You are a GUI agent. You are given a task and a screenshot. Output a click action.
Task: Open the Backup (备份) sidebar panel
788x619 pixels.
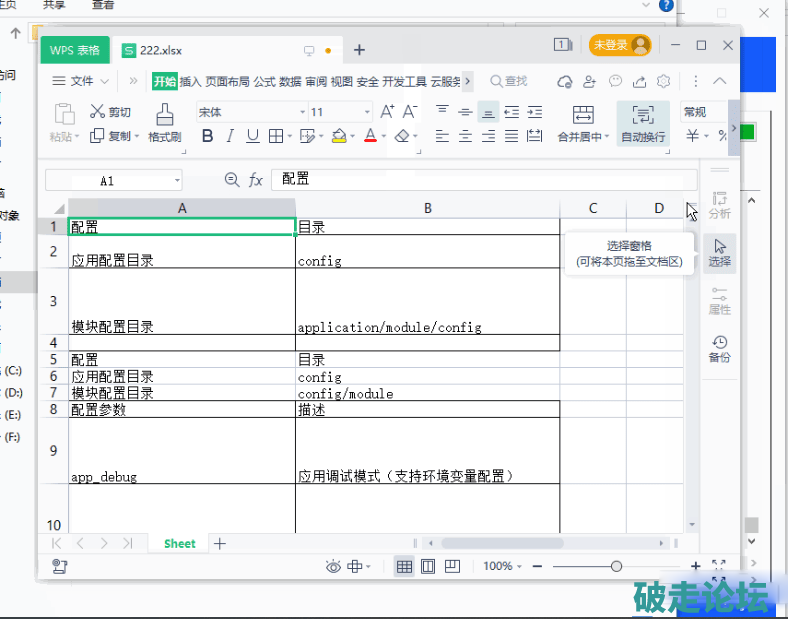pos(719,347)
